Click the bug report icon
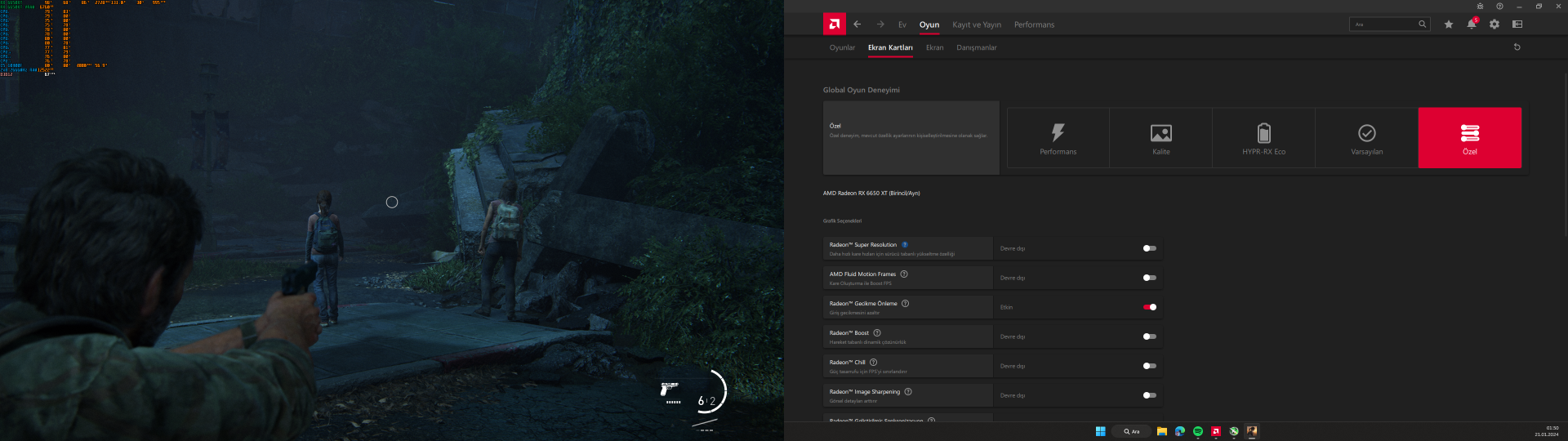This screenshot has height=441, width=1568. (1480, 7)
